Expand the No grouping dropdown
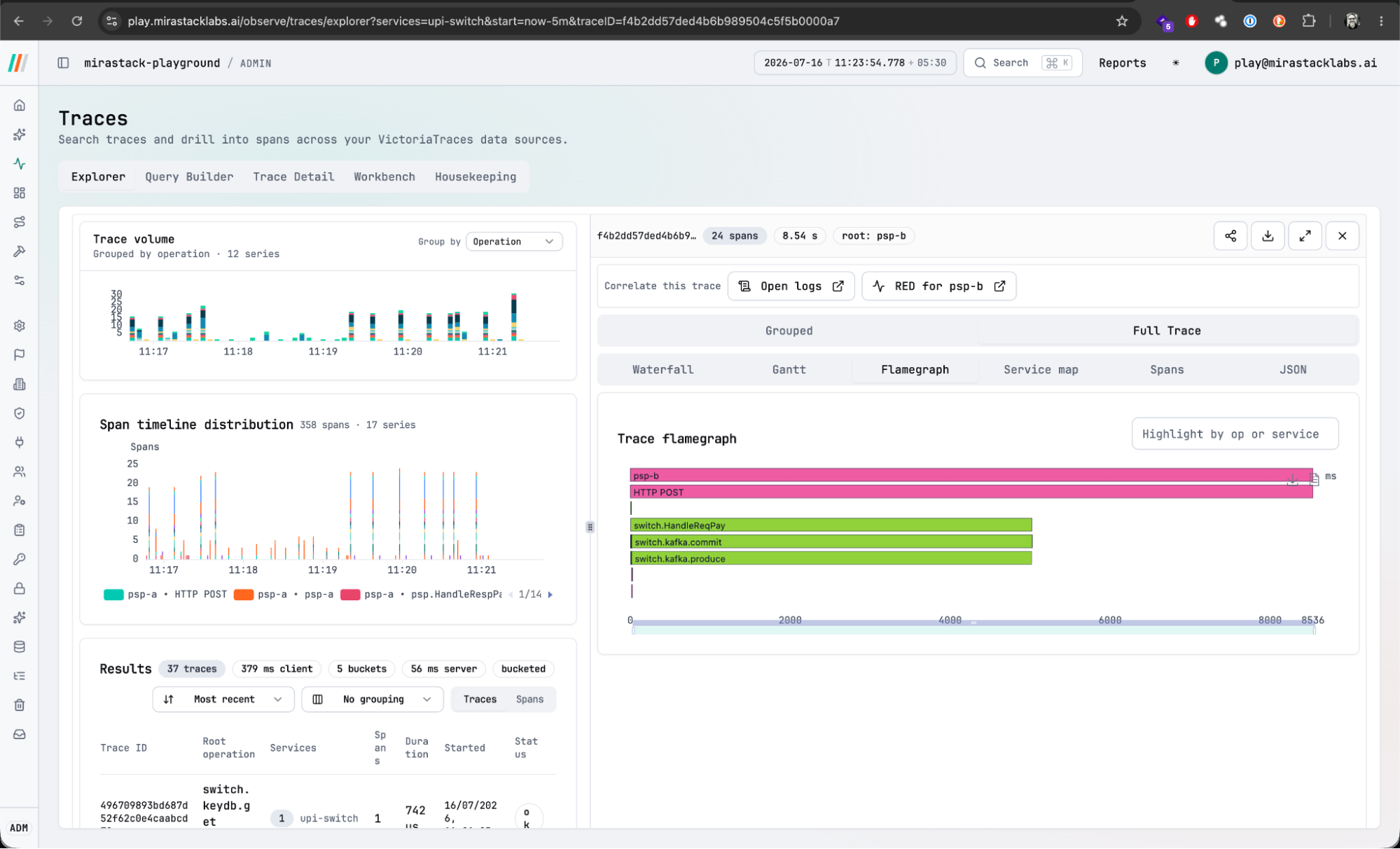 (x=373, y=699)
